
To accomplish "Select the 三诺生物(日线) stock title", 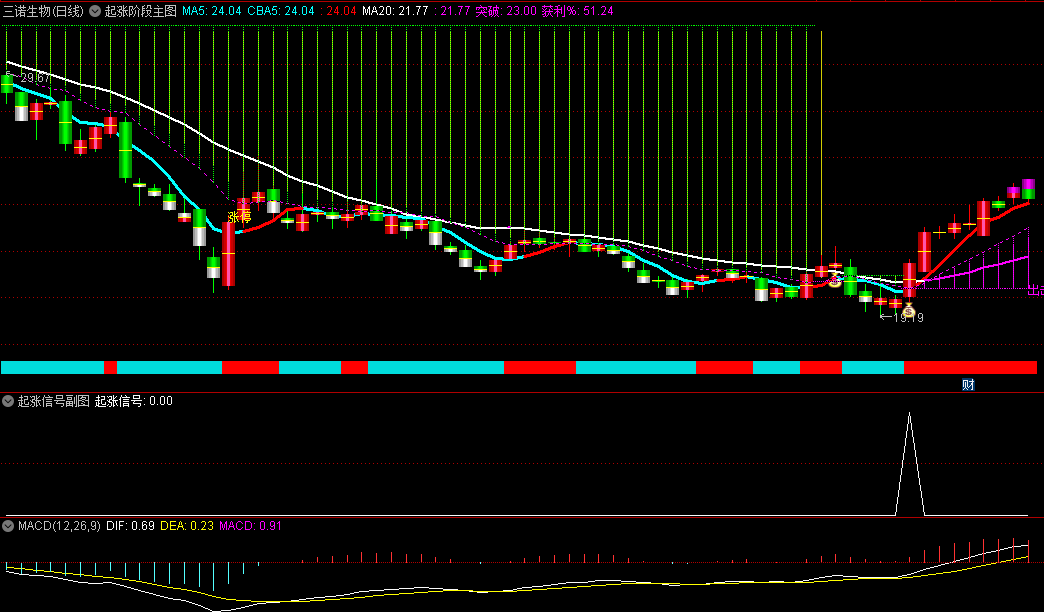I will click(x=44, y=11).
